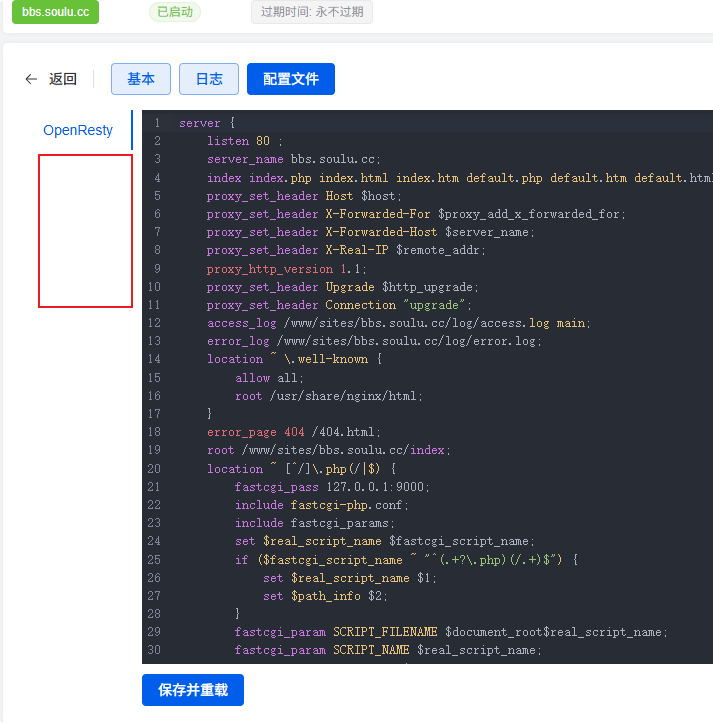713x723 pixels.
Task: Select the 配置文件 tab
Action: point(291,79)
